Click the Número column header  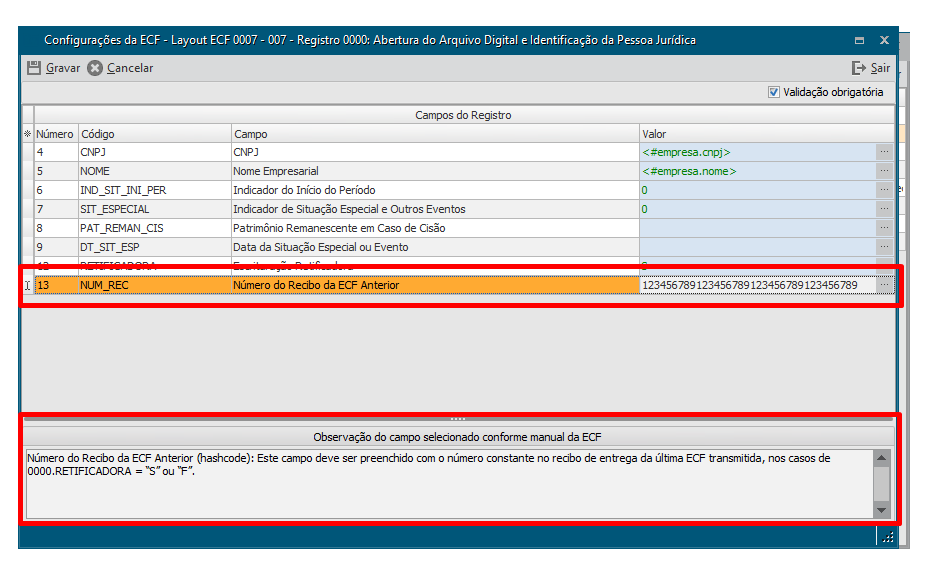[55, 134]
